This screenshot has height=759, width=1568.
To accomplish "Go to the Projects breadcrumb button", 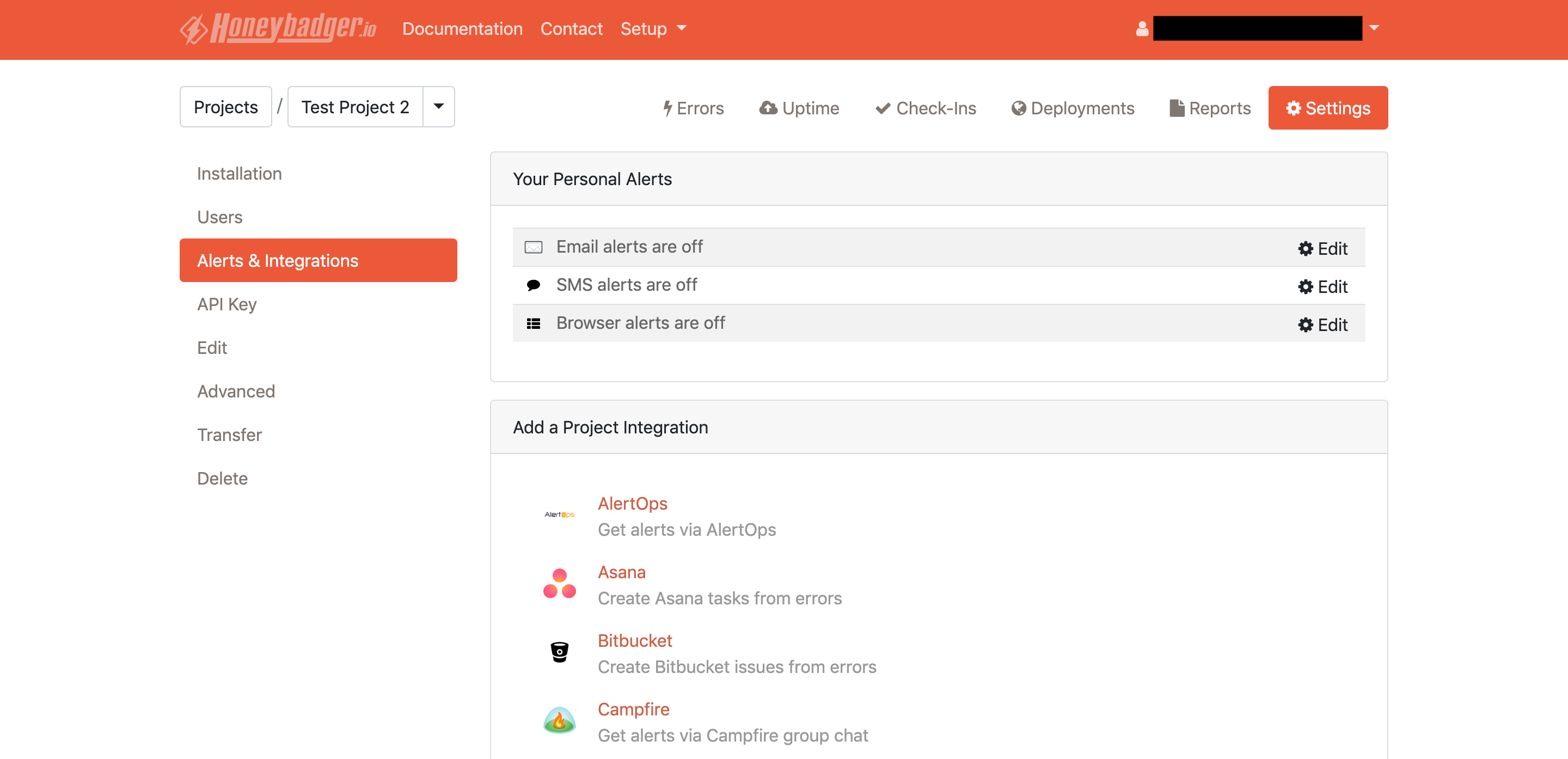I will point(225,107).
